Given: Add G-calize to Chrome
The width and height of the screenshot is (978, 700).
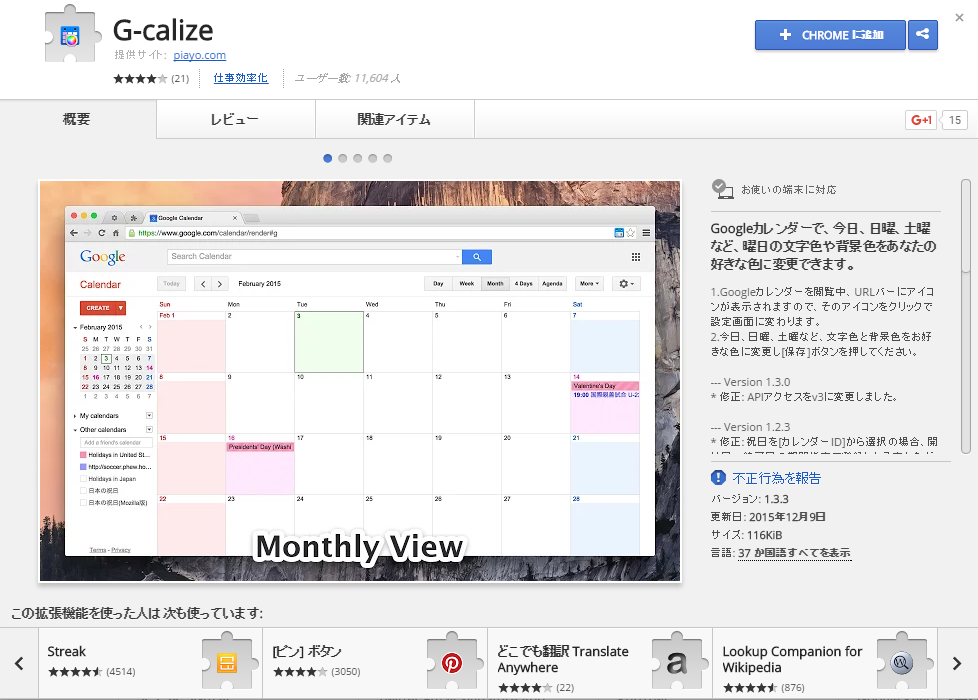Looking at the screenshot, I should 830,34.
